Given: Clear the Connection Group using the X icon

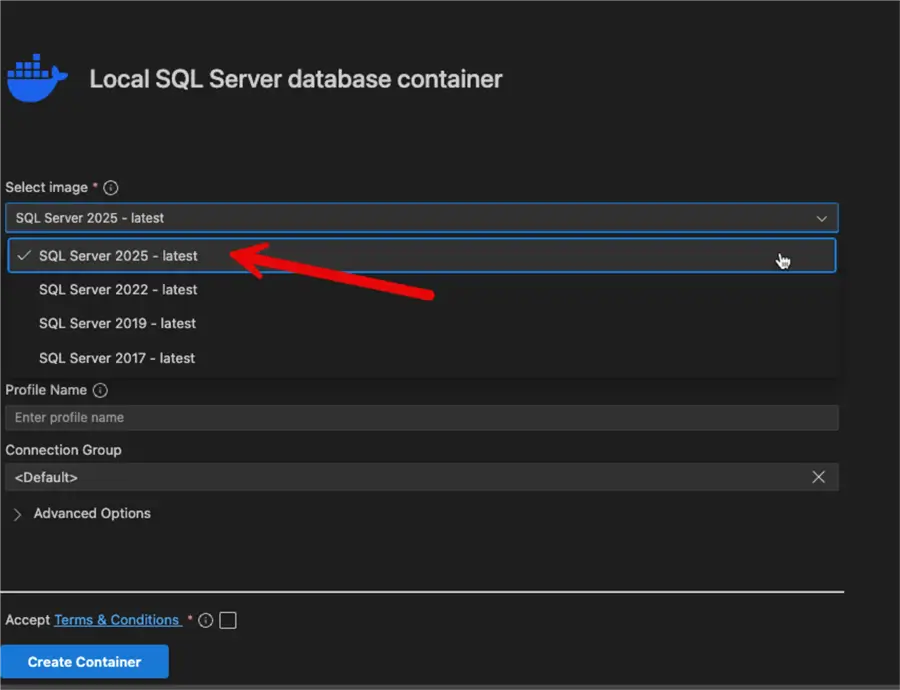Looking at the screenshot, I should point(819,477).
